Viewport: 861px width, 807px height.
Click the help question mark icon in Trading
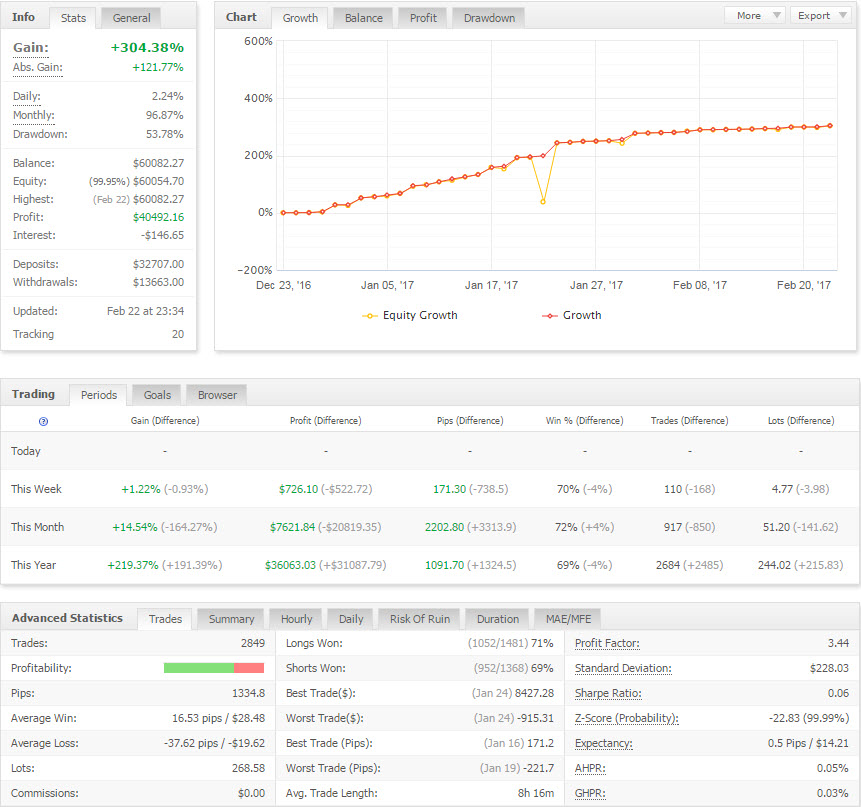point(43,421)
